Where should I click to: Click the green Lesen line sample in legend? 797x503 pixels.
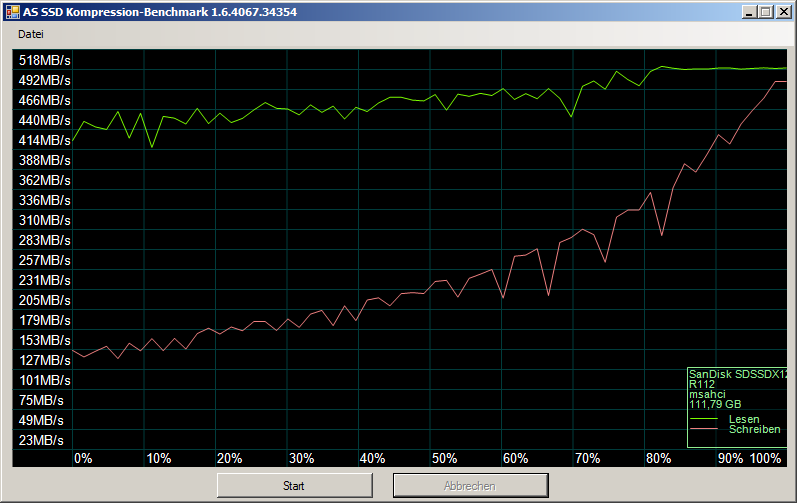coord(703,419)
